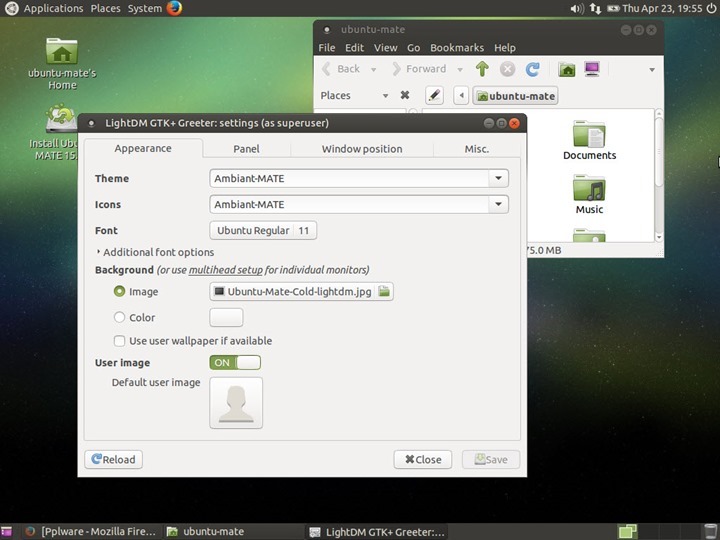Open Install Ubuntu MATE desktop icon

pos(54,132)
